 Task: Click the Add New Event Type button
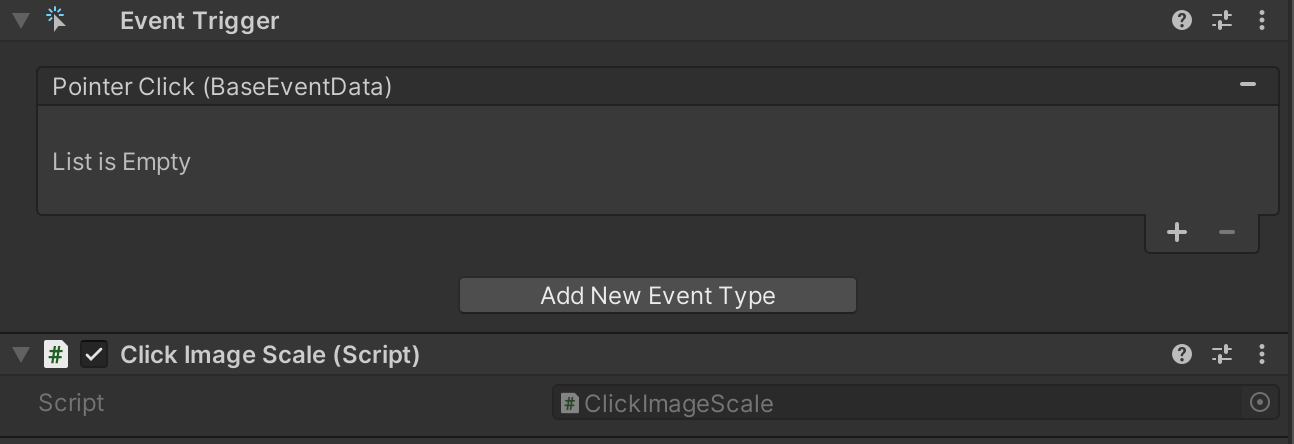coord(657,296)
